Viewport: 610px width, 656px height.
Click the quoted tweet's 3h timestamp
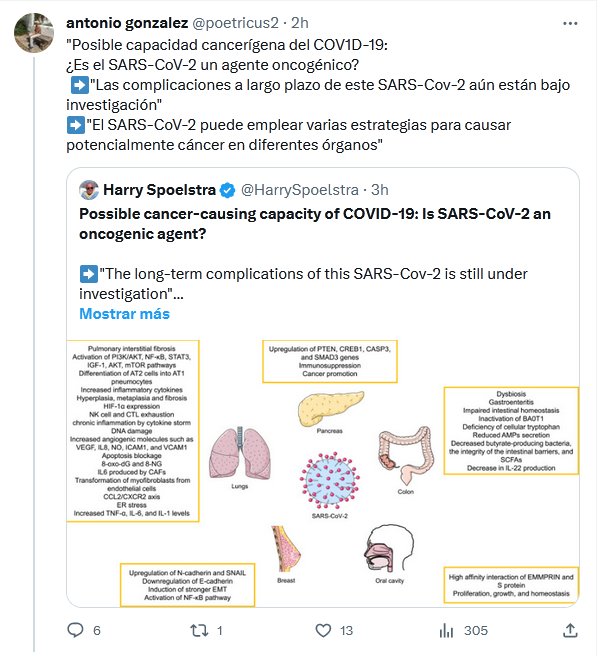tap(379, 189)
